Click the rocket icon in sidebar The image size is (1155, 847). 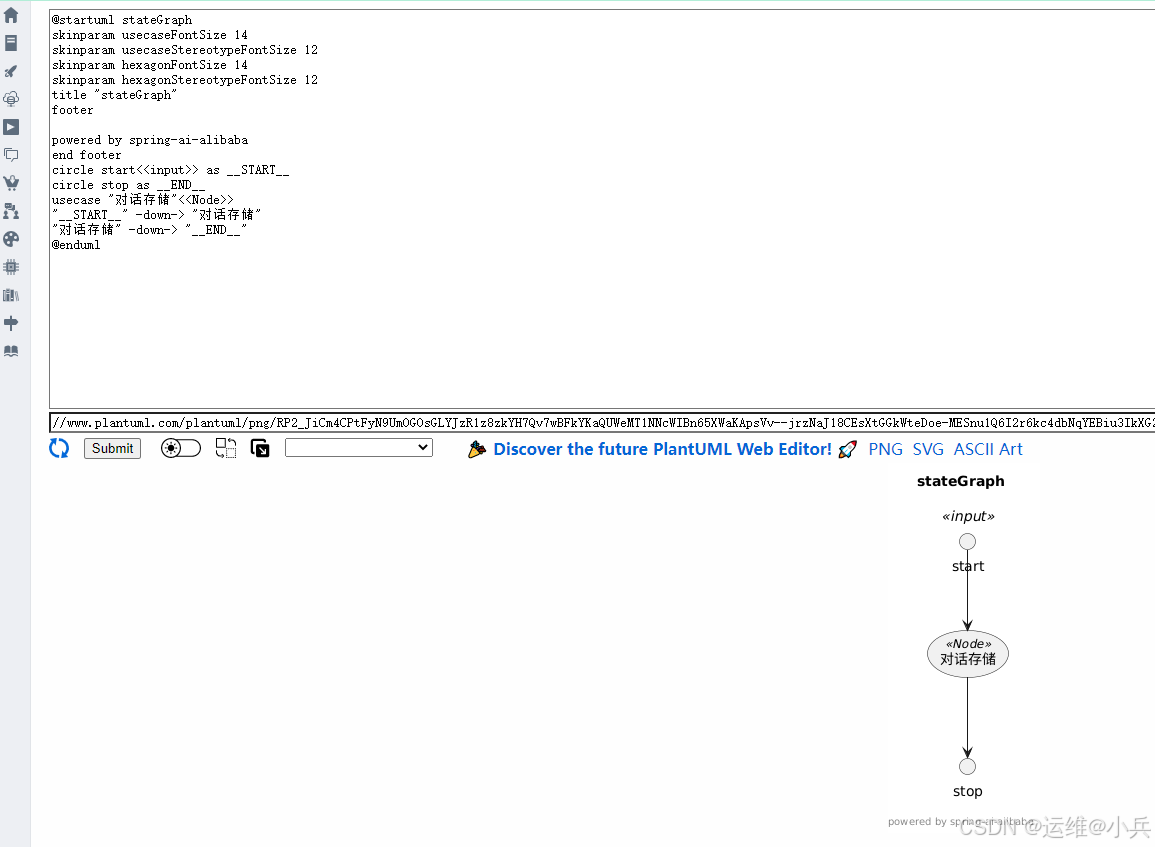11,71
